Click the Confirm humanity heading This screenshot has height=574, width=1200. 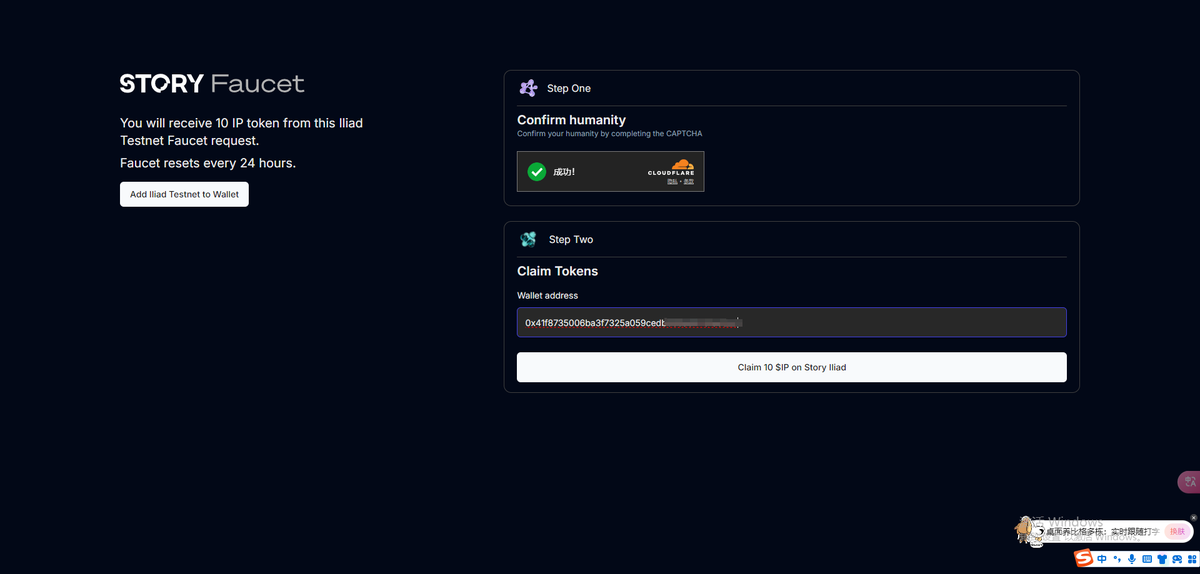571,120
